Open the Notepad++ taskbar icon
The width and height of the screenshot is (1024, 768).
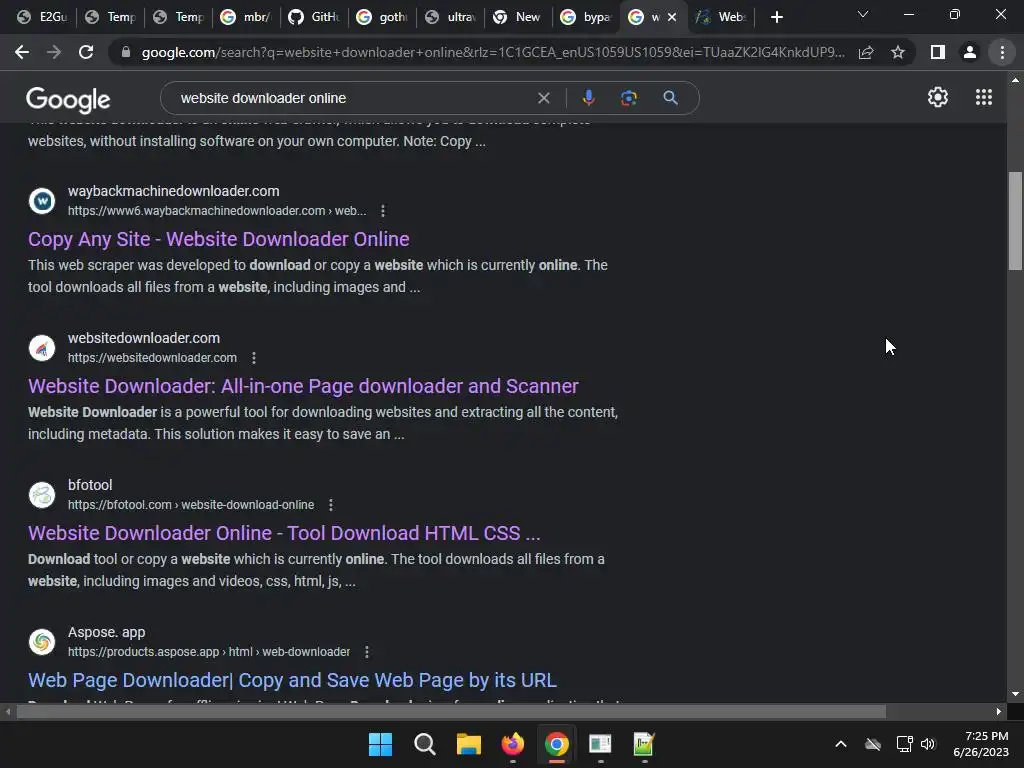point(644,744)
